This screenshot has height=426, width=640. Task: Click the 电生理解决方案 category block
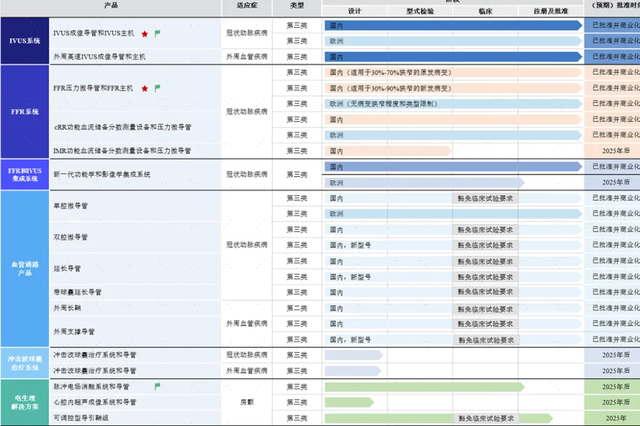pyautogui.click(x=25, y=402)
